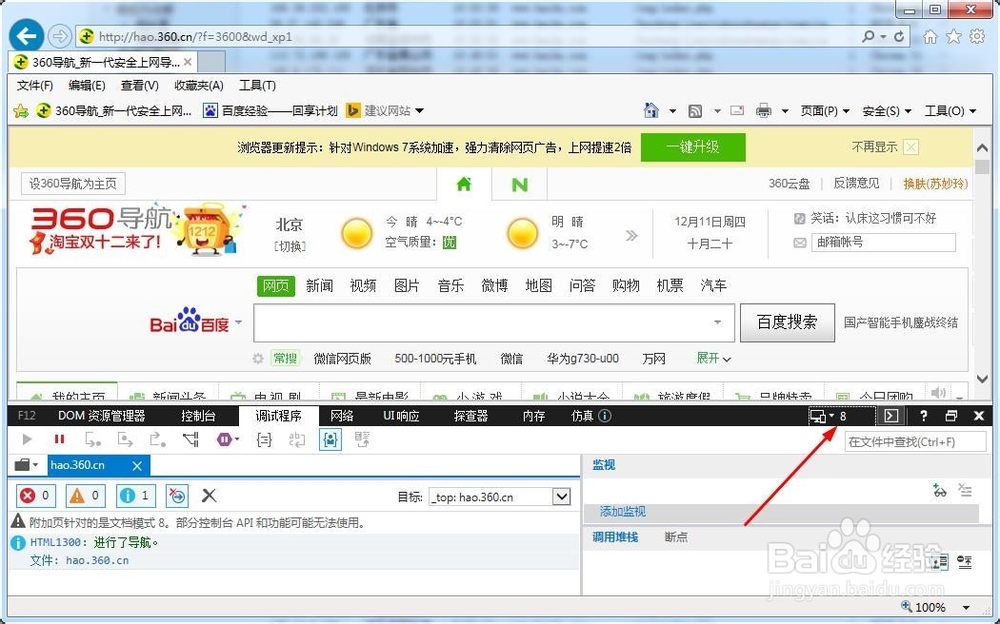Open Favorites star icon at top right

pos(953,36)
